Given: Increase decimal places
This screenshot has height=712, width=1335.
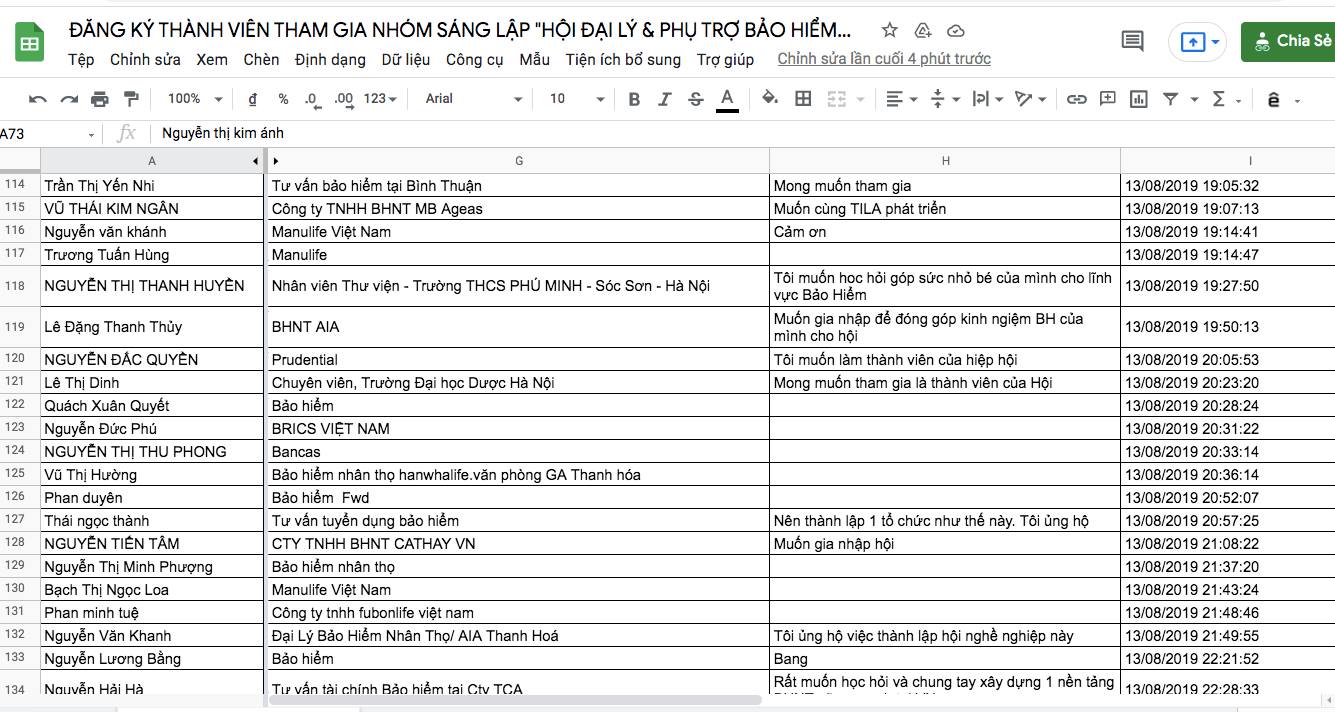Looking at the screenshot, I should click(x=343, y=99).
